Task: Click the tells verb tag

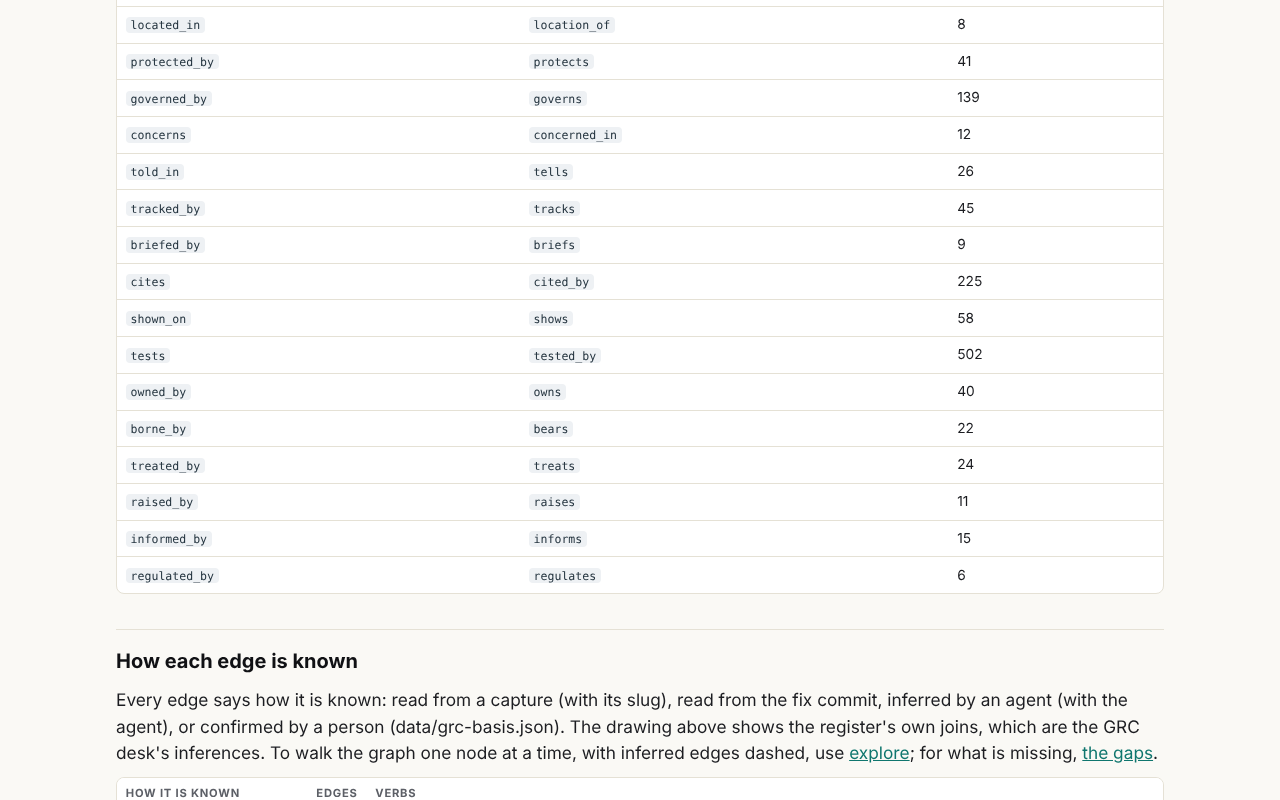Action: coord(551,172)
